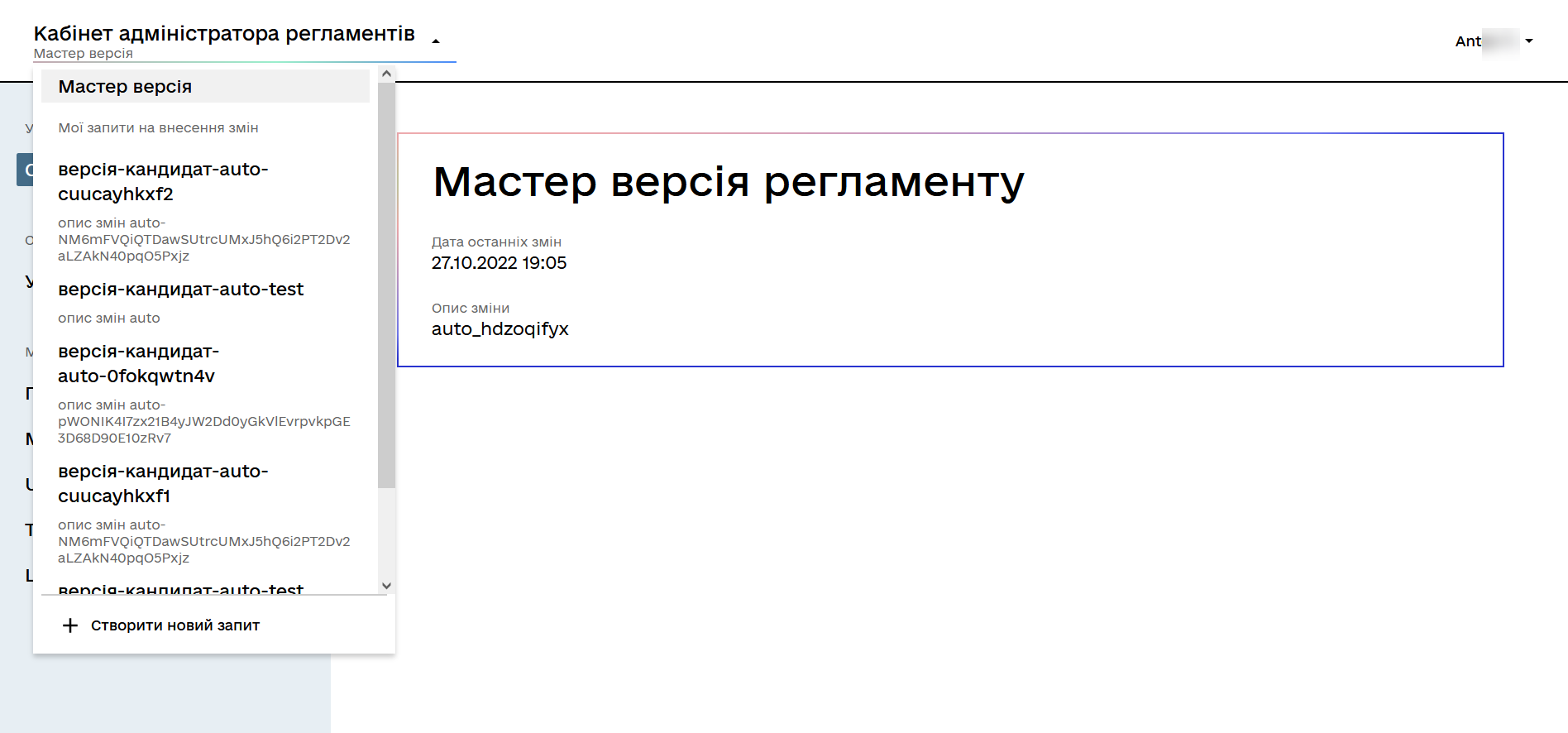Open версія-кандидат-auto-cuucayhkxf1 candidate version

[x=163, y=483]
